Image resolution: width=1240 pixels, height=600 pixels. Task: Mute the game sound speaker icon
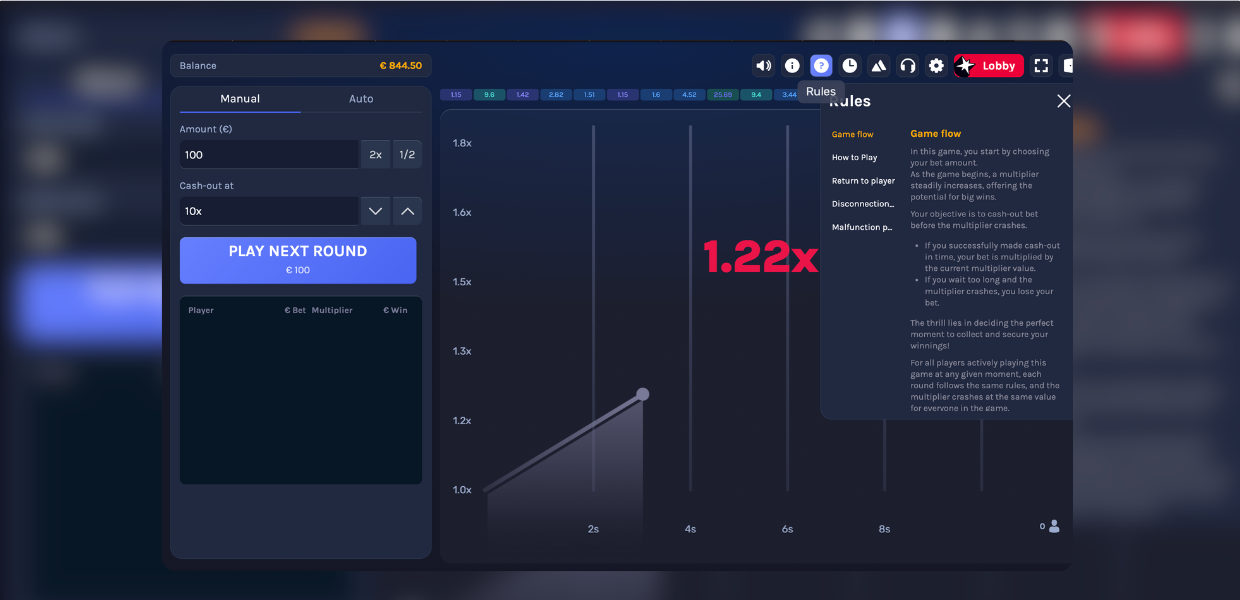click(x=763, y=66)
